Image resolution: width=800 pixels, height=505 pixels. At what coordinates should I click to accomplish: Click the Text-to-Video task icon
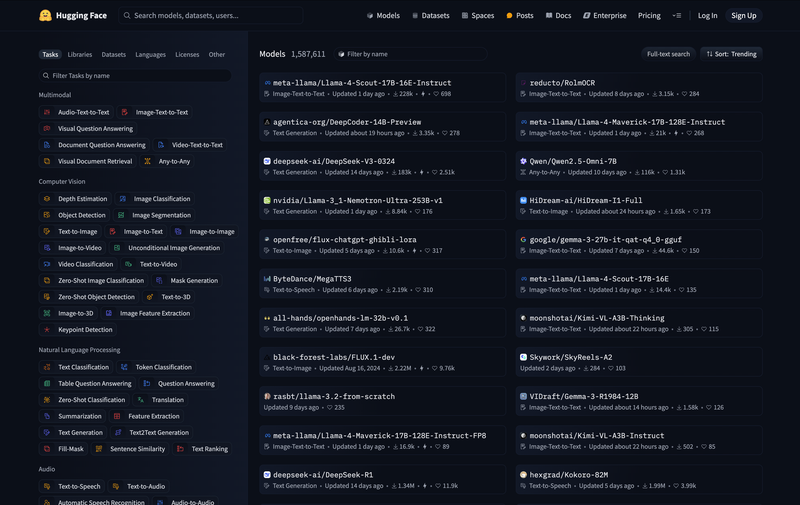(129, 264)
